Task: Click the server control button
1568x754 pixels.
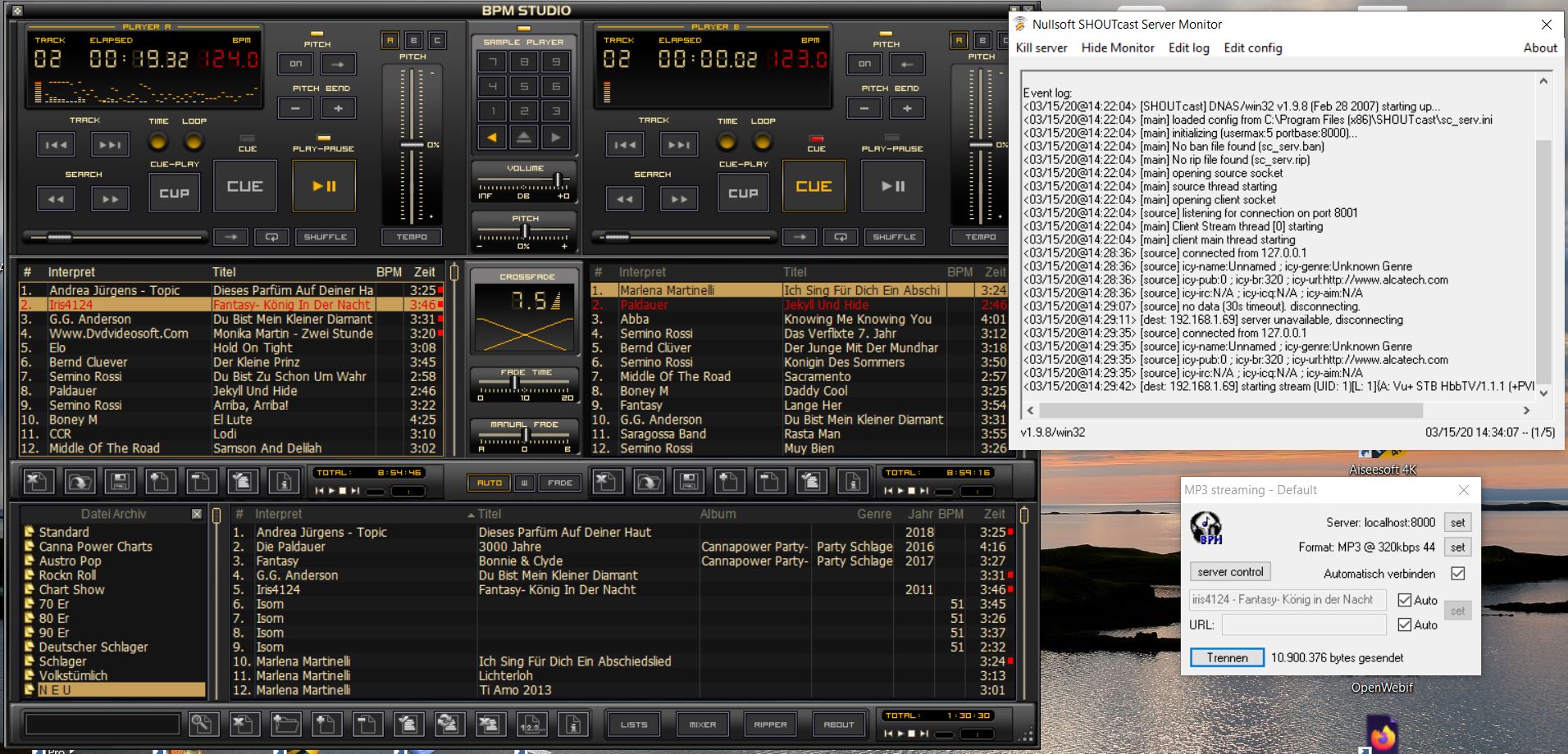Action: (1230, 572)
